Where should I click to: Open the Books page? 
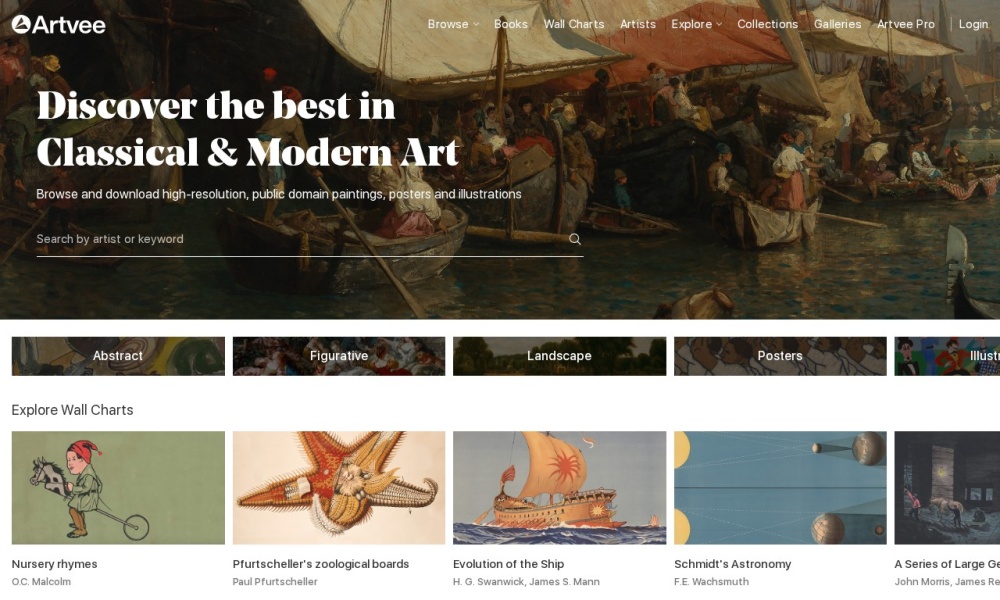point(511,24)
